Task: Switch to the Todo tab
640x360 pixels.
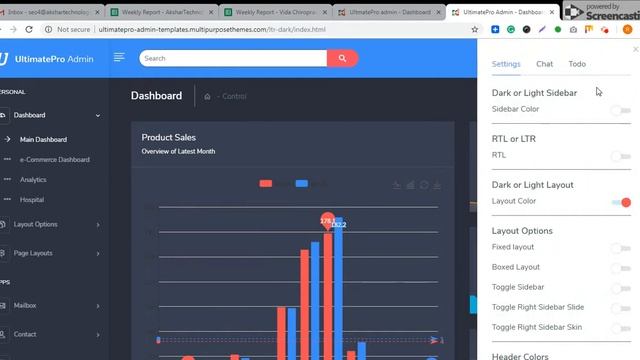Action: pos(577,64)
